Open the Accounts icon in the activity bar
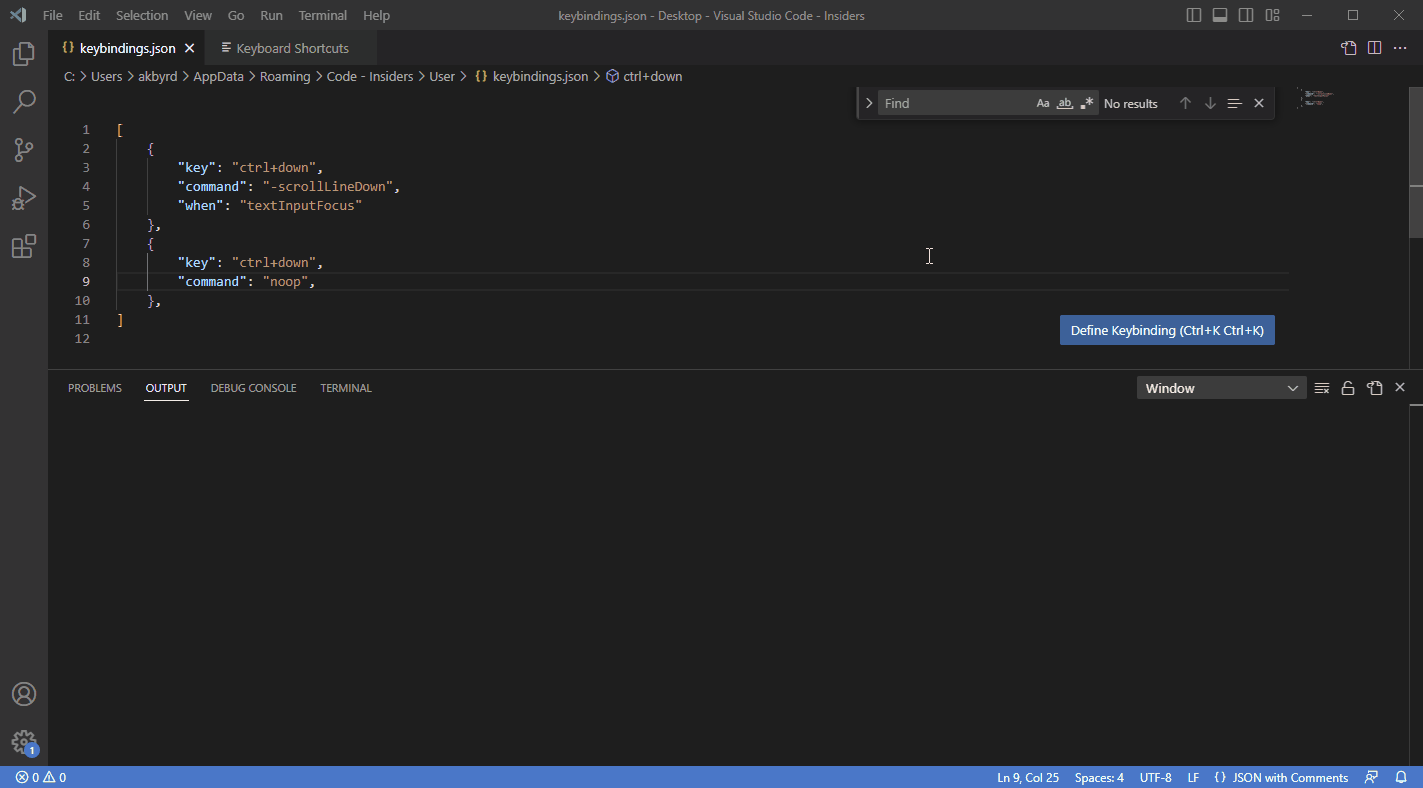The image size is (1423, 788). (24, 693)
